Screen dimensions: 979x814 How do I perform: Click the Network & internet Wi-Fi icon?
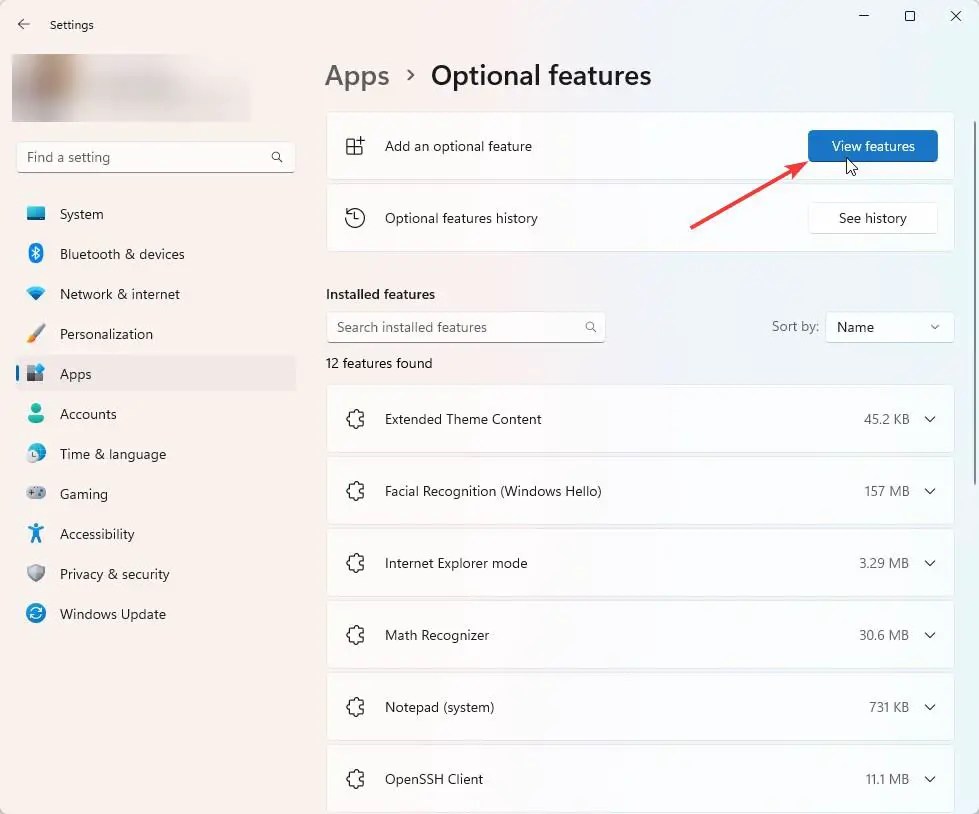pyautogui.click(x=36, y=294)
